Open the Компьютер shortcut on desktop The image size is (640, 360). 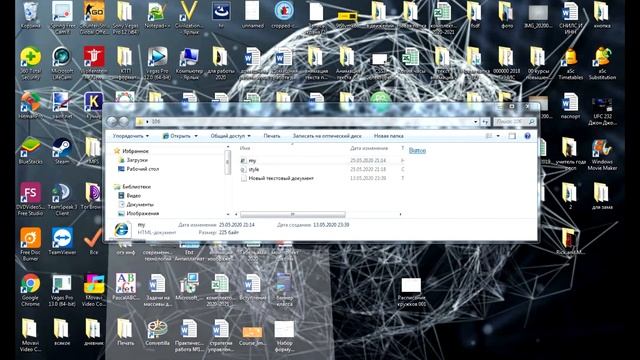[x=189, y=63]
